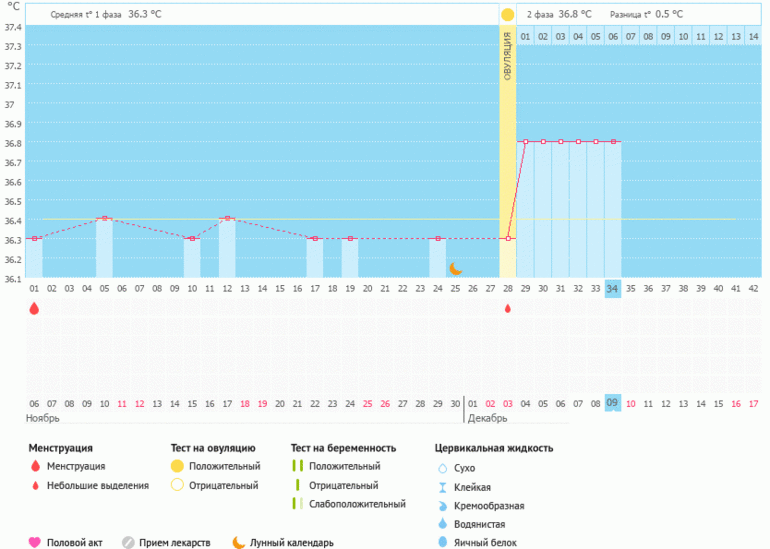Click the Положительный pregnancy test double bar icon
Viewport: 770px width, 549px height.
coord(297,467)
